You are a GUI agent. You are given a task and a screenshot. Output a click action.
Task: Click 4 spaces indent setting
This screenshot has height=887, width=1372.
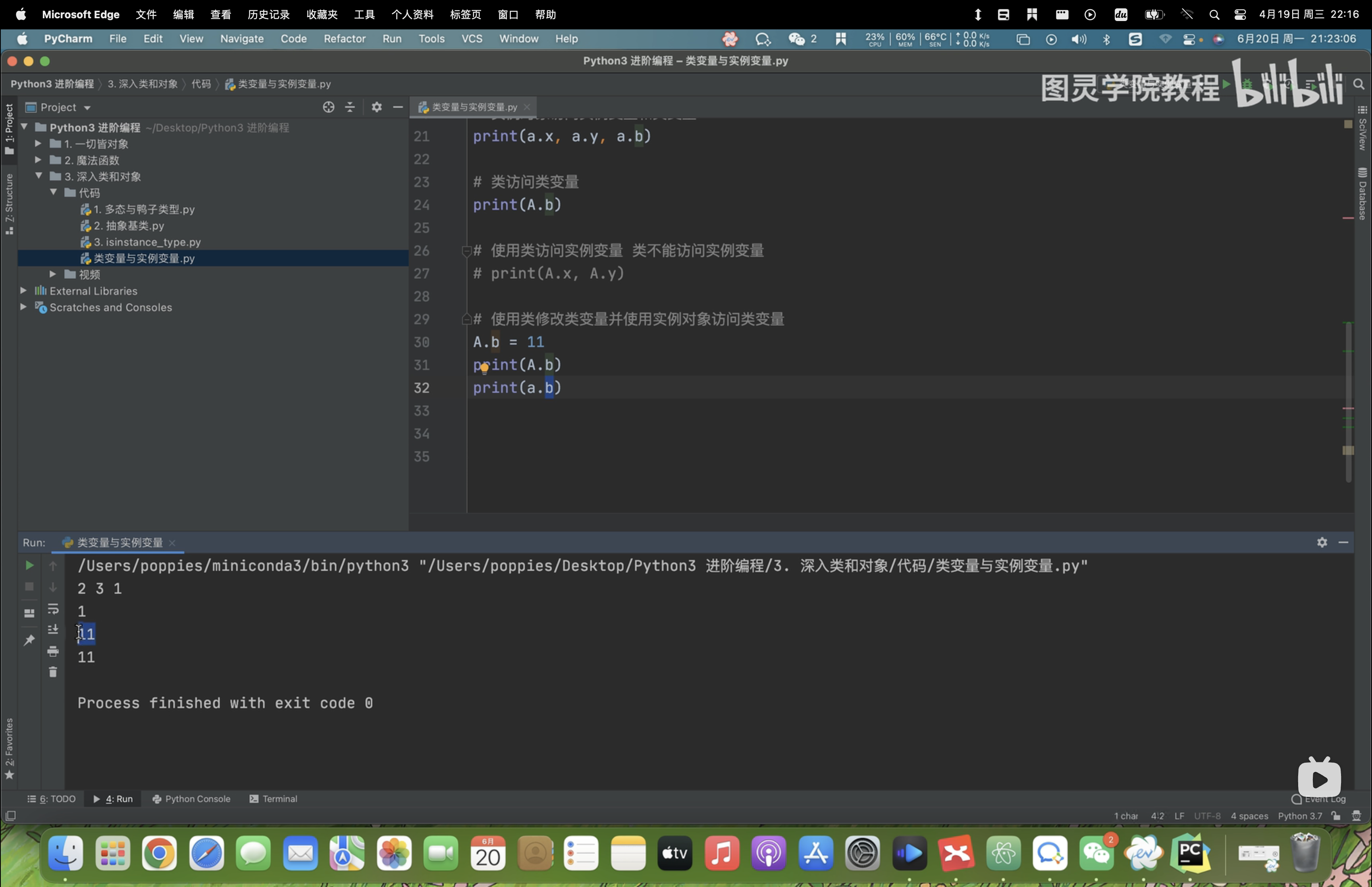tap(1249, 816)
